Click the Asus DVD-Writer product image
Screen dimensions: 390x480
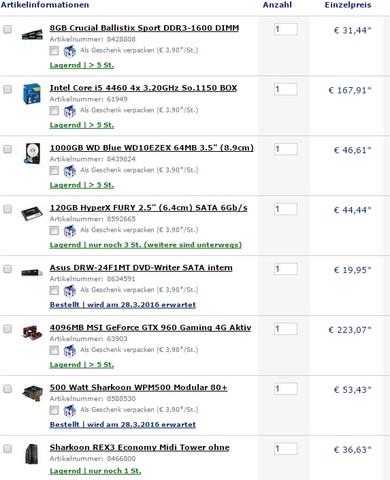[x=32, y=273]
